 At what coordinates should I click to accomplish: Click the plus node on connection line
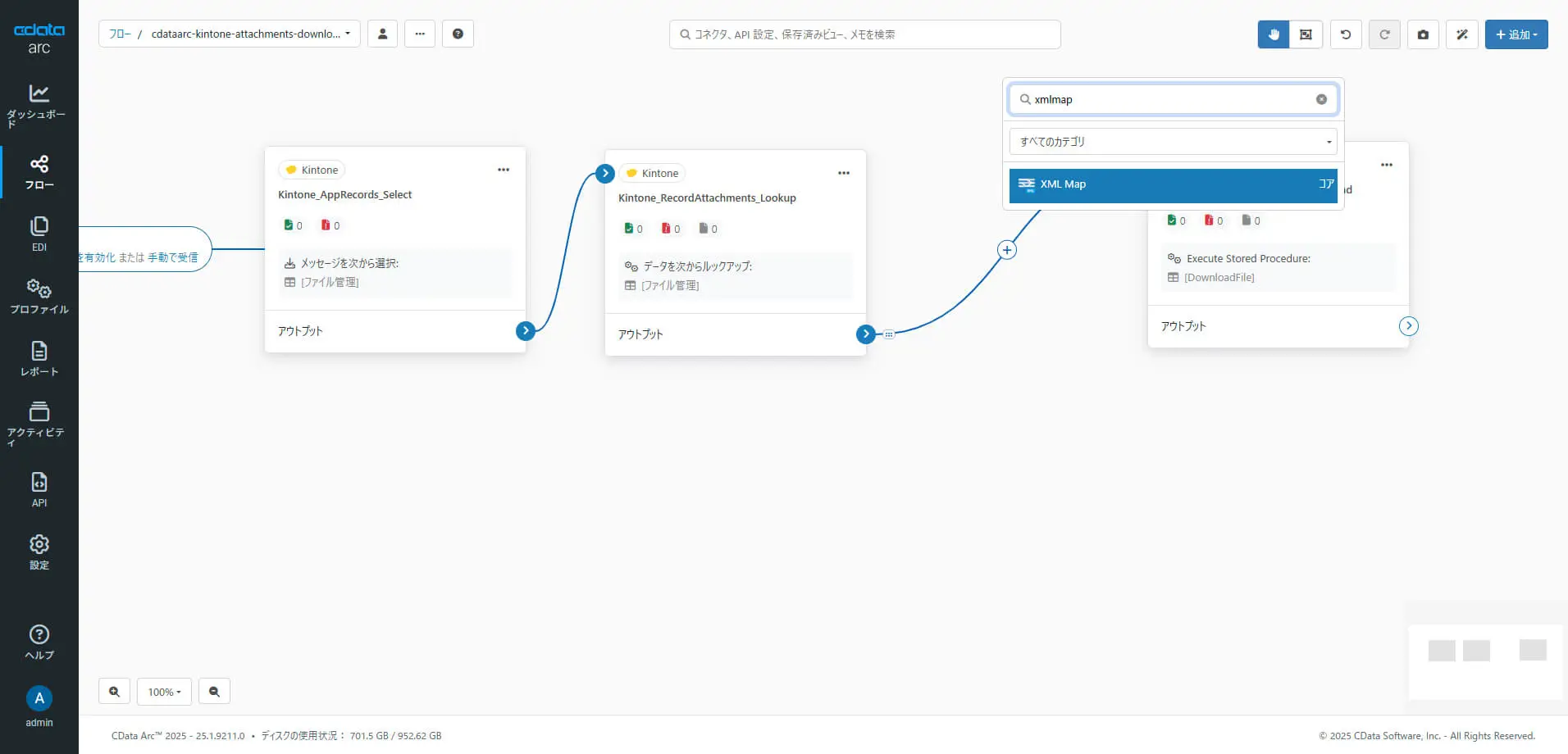[1007, 250]
